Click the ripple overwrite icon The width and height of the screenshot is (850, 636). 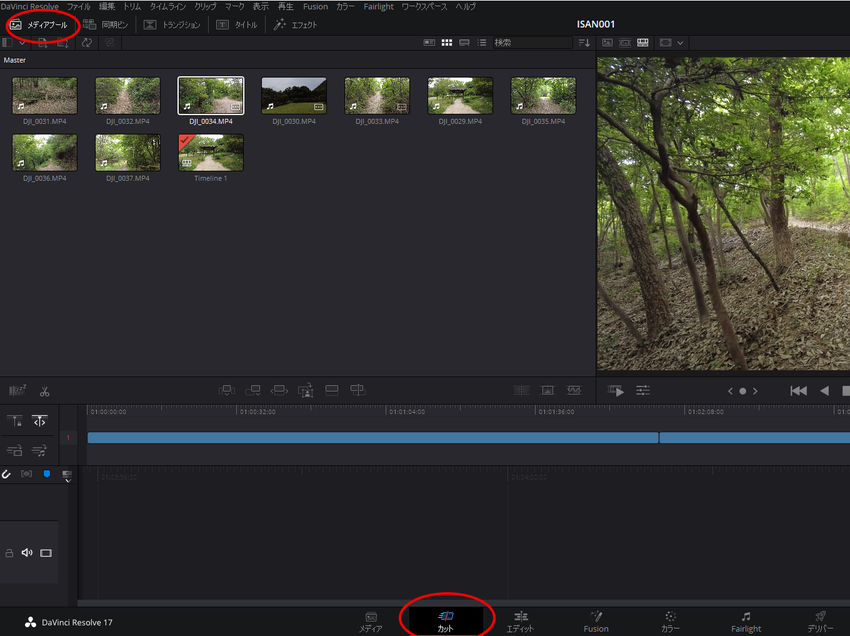tap(279, 390)
